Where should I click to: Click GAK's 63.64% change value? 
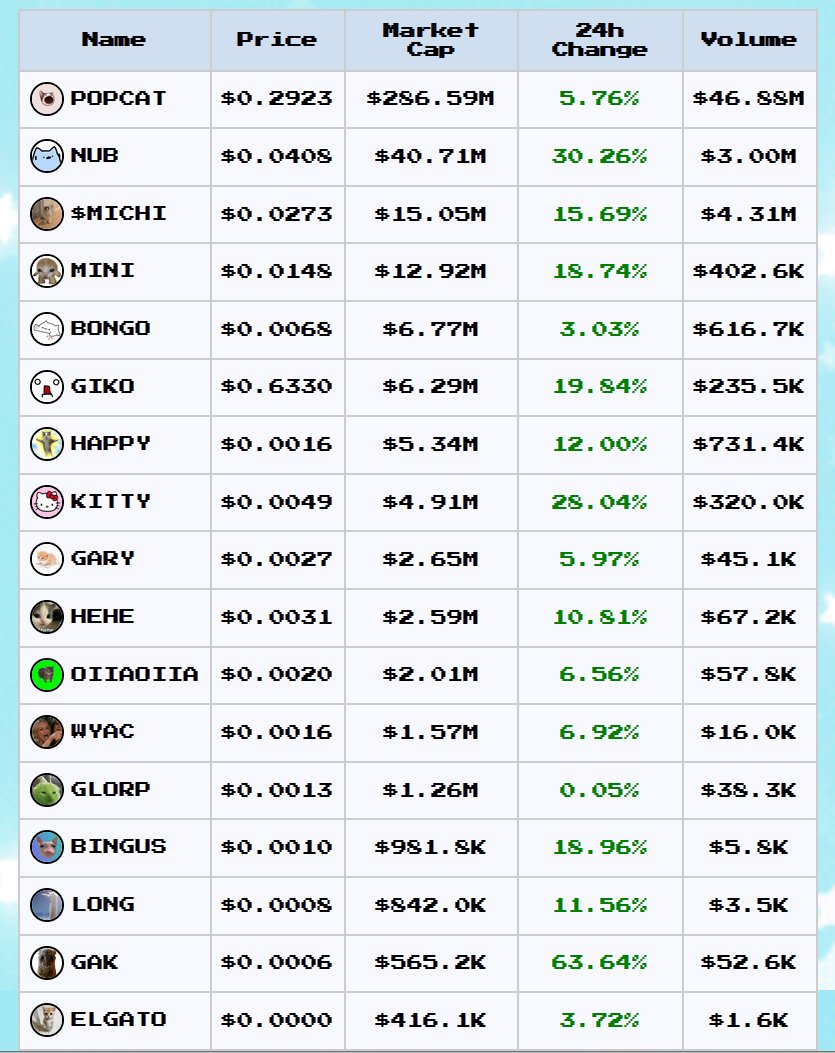(x=599, y=962)
